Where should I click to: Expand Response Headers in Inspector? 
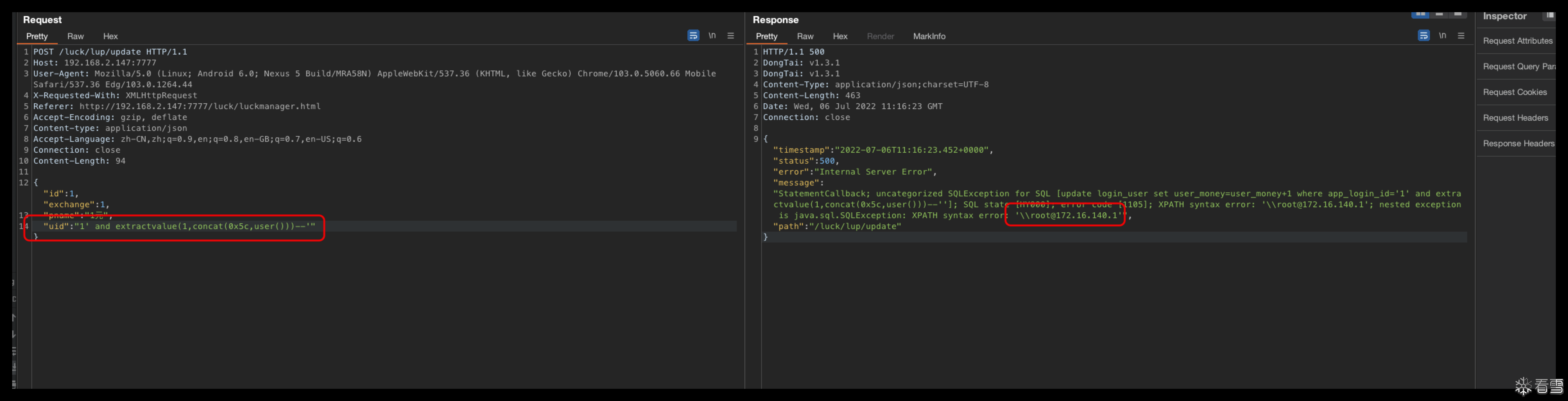point(1518,143)
